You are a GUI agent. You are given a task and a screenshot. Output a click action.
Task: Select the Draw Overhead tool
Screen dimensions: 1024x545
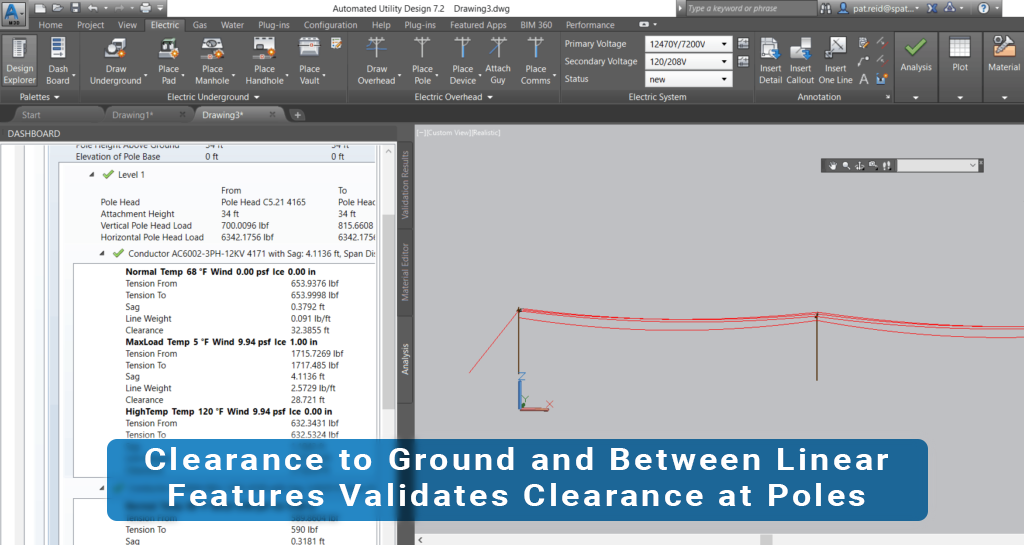coord(376,61)
